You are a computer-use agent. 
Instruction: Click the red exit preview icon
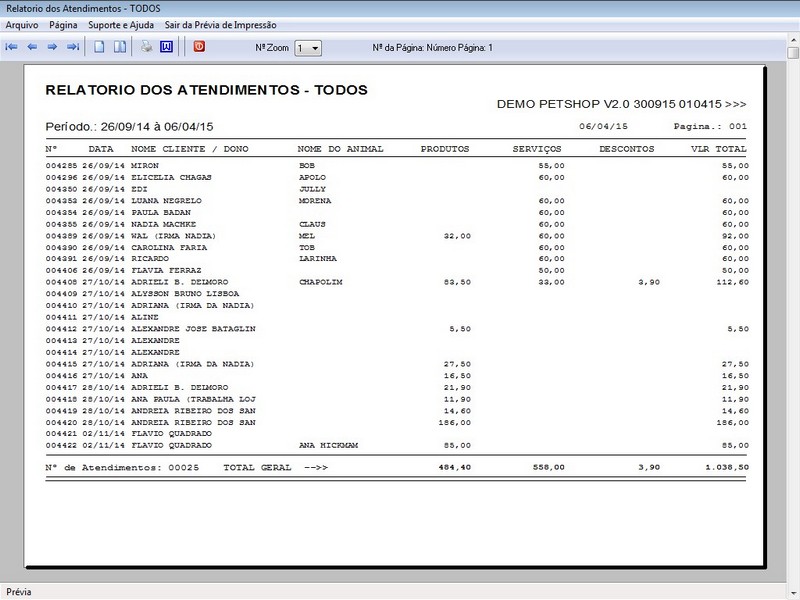[199, 46]
